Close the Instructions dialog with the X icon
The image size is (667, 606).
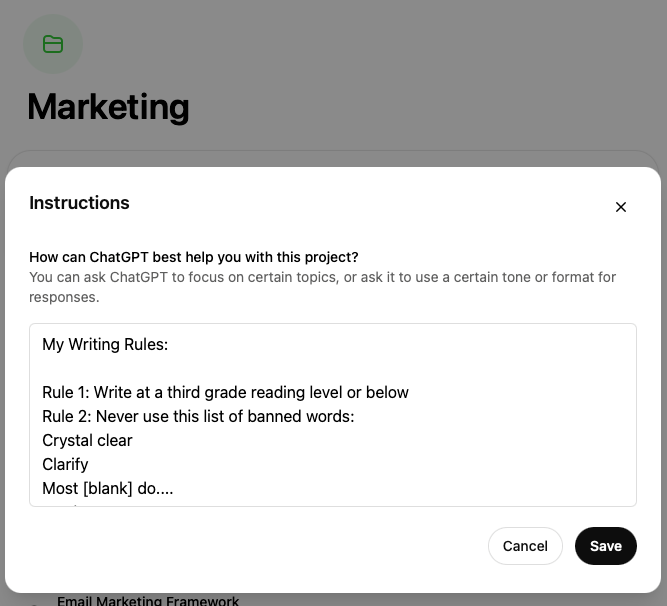[621, 207]
